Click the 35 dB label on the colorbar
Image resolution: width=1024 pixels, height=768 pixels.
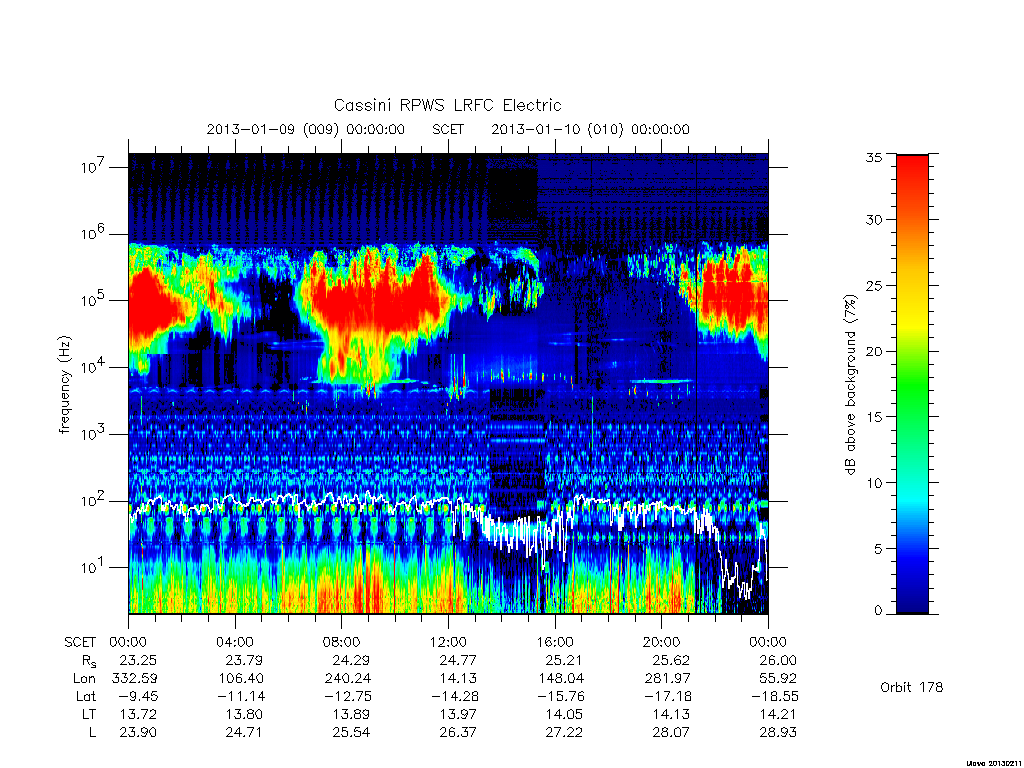[873, 157]
